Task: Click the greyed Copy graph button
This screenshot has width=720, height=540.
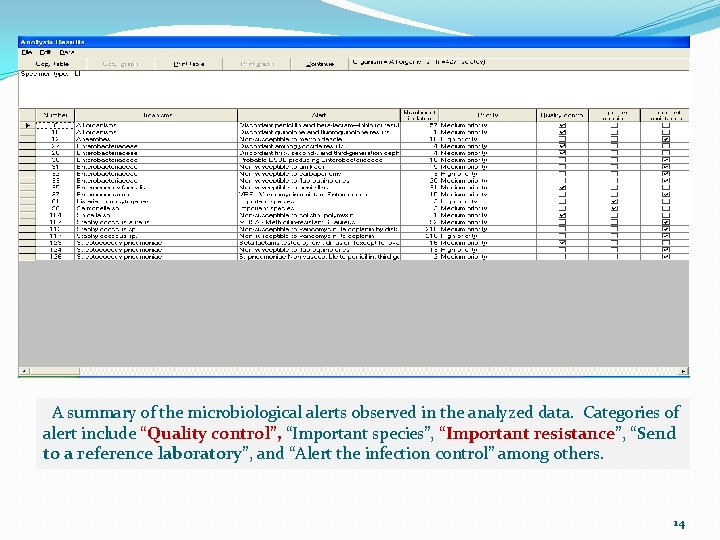Action: click(x=120, y=64)
